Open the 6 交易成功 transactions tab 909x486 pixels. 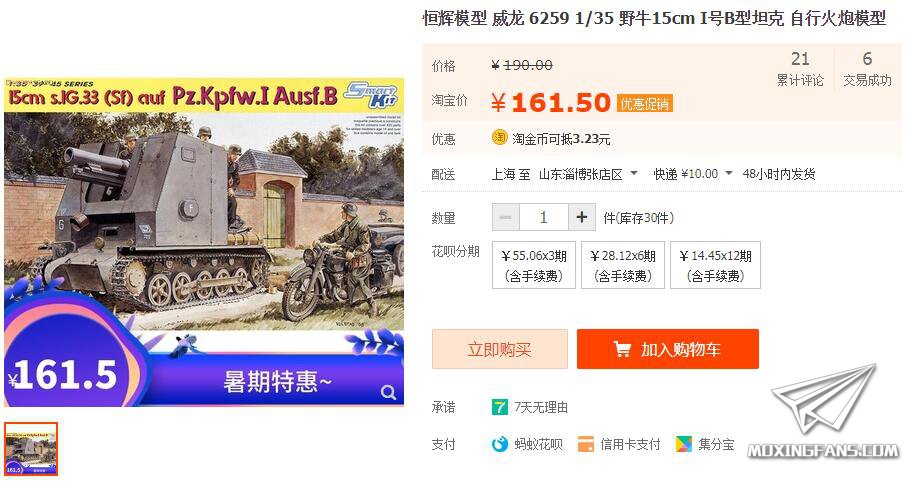[x=867, y=68]
